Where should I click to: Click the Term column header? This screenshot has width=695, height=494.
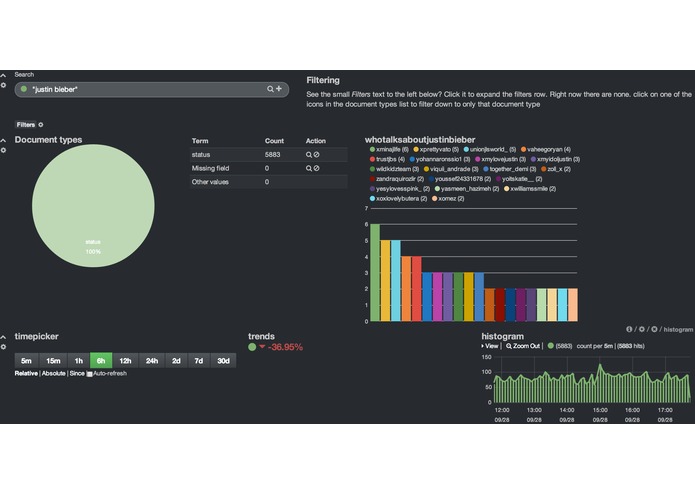click(x=200, y=141)
